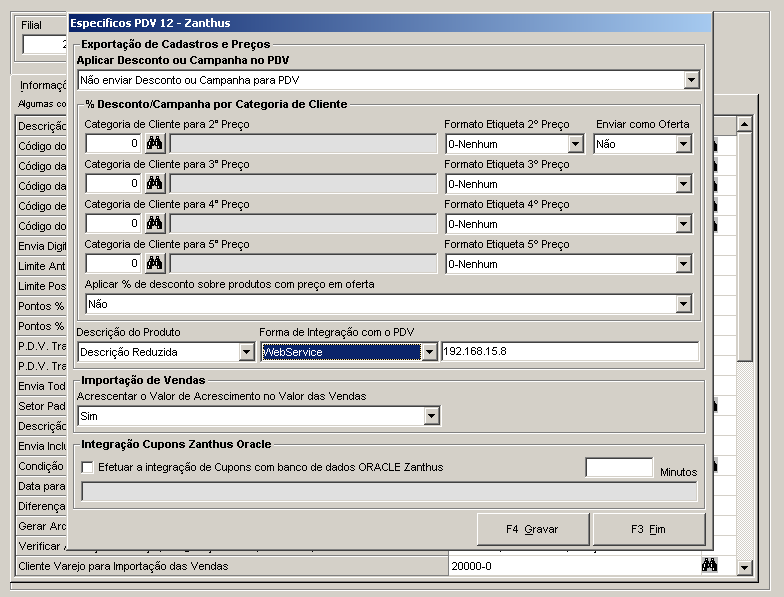Viewport: 784px width, 597px height.
Task: Open Enviar como Oferta dropdown
Action: pos(684,144)
